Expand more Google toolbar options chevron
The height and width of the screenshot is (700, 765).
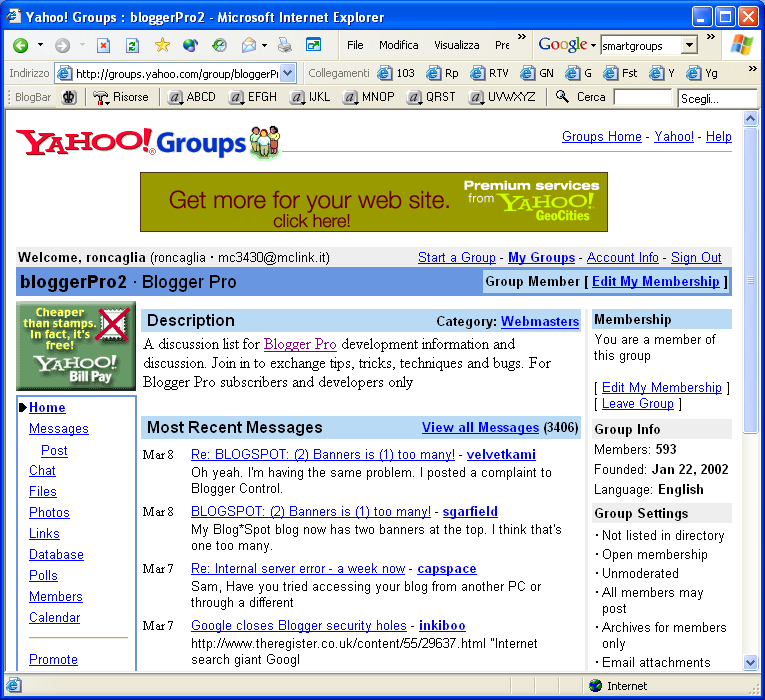(x=710, y=37)
